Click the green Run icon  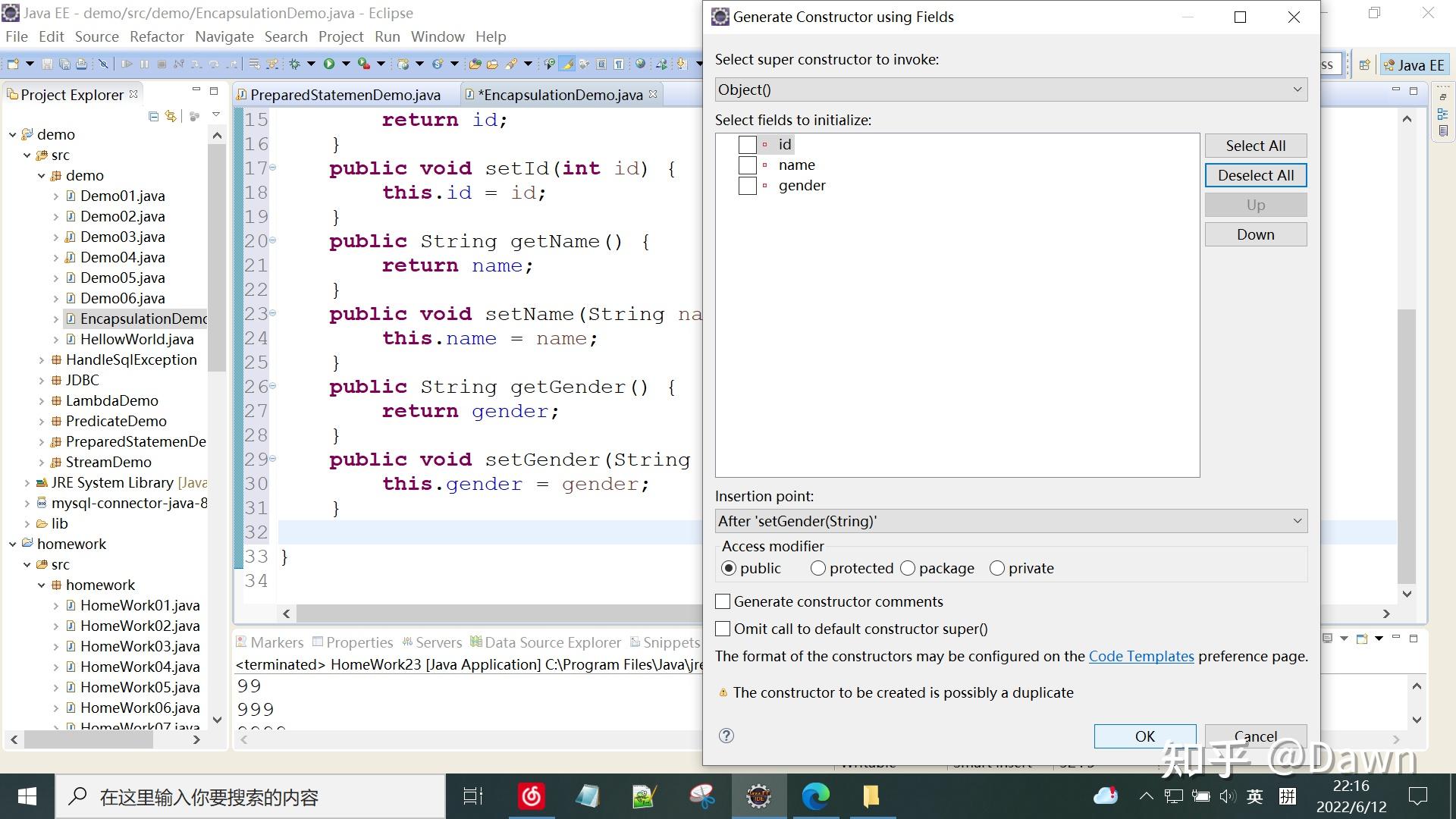[329, 64]
